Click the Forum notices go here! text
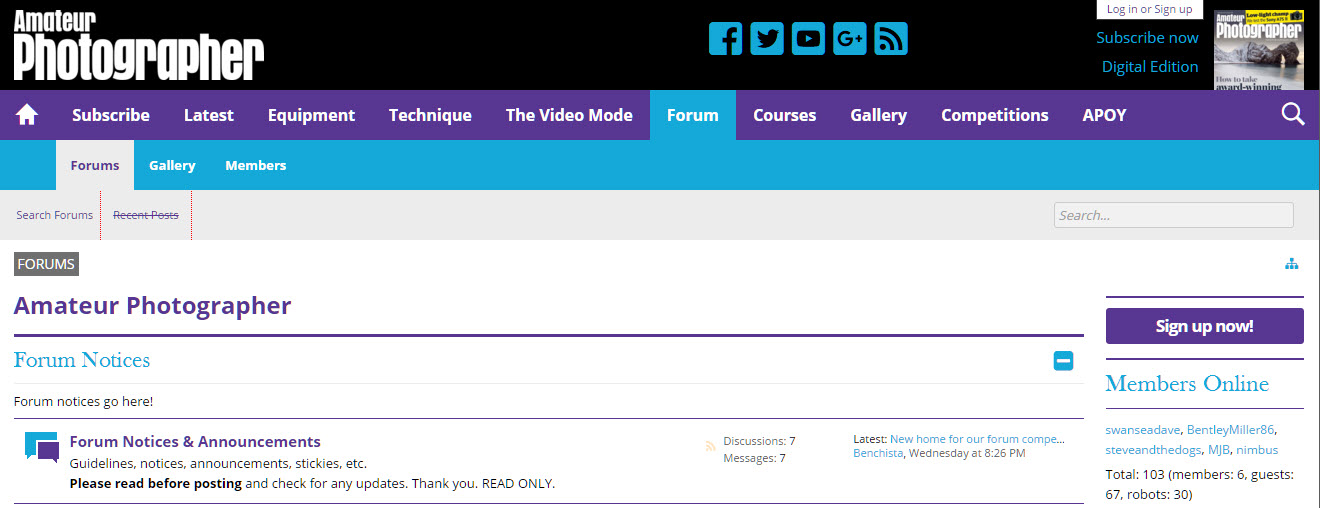The image size is (1320, 508). 84,401
